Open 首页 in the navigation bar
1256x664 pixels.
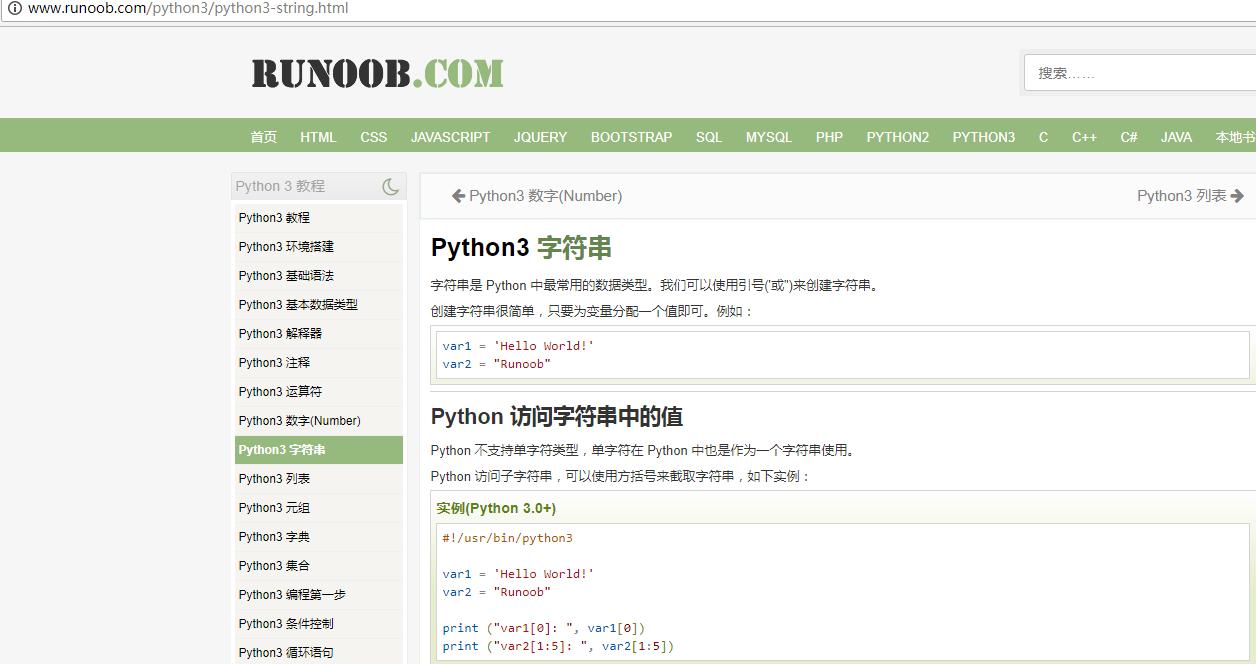[x=264, y=137]
